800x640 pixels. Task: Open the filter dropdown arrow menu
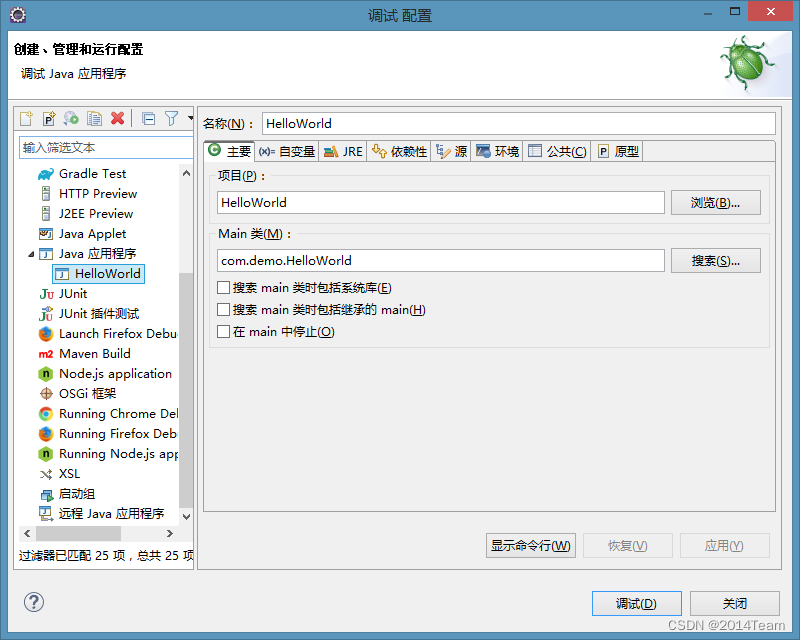[189, 118]
